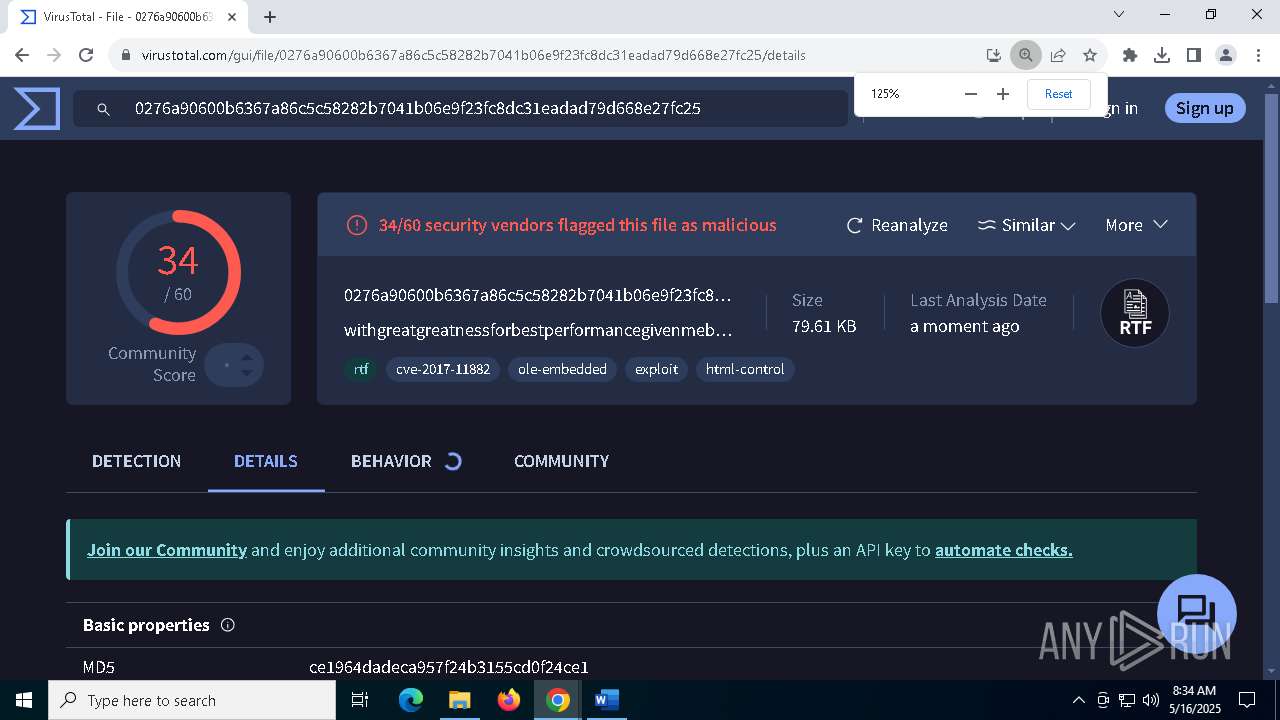Click the Sign up button

click(x=1205, y=108)
